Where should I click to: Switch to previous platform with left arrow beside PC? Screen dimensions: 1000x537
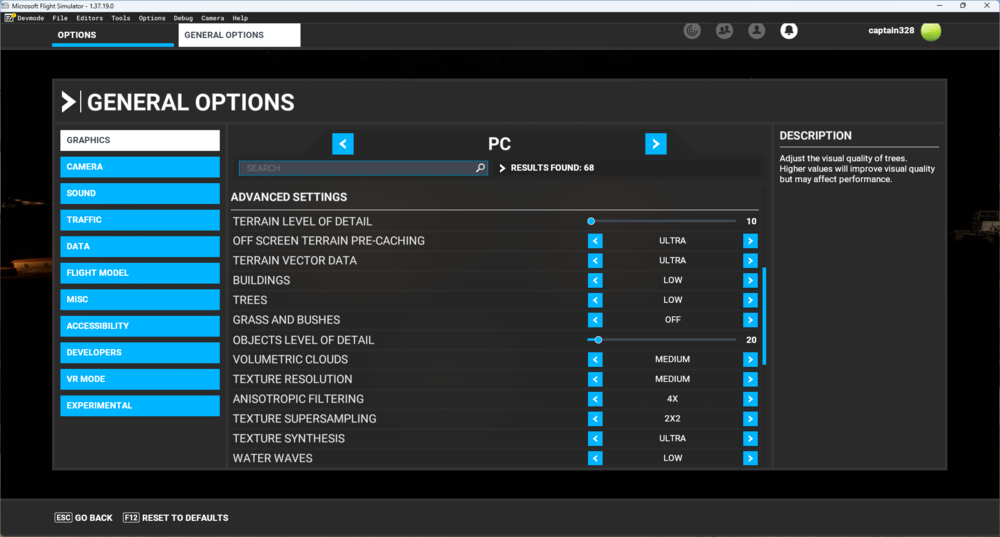coord(343,144)
